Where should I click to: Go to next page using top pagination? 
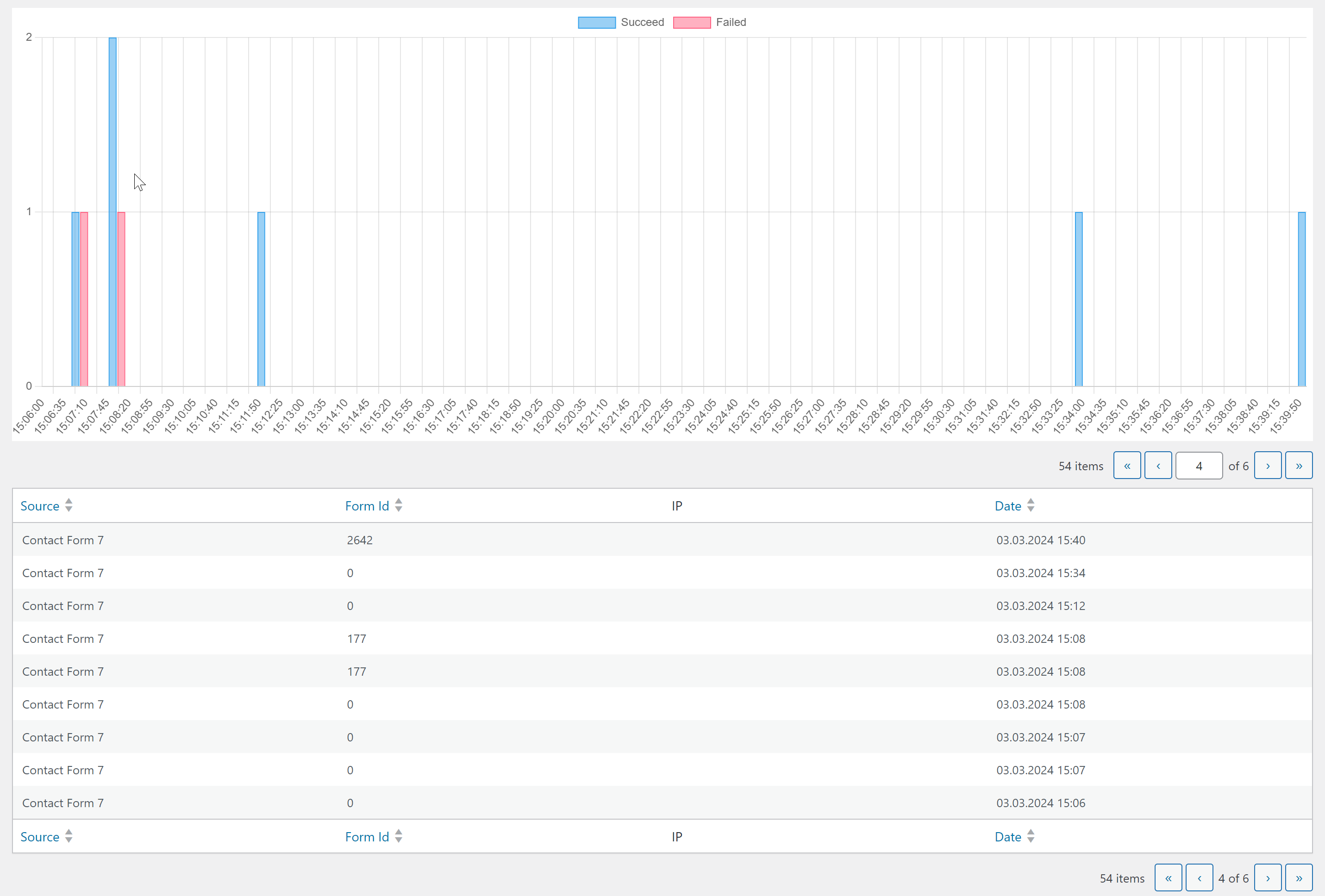point(1268,466)
